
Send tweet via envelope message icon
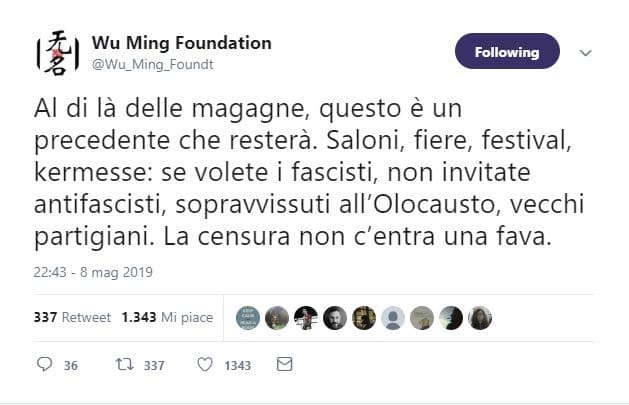(x=285, y=365)
